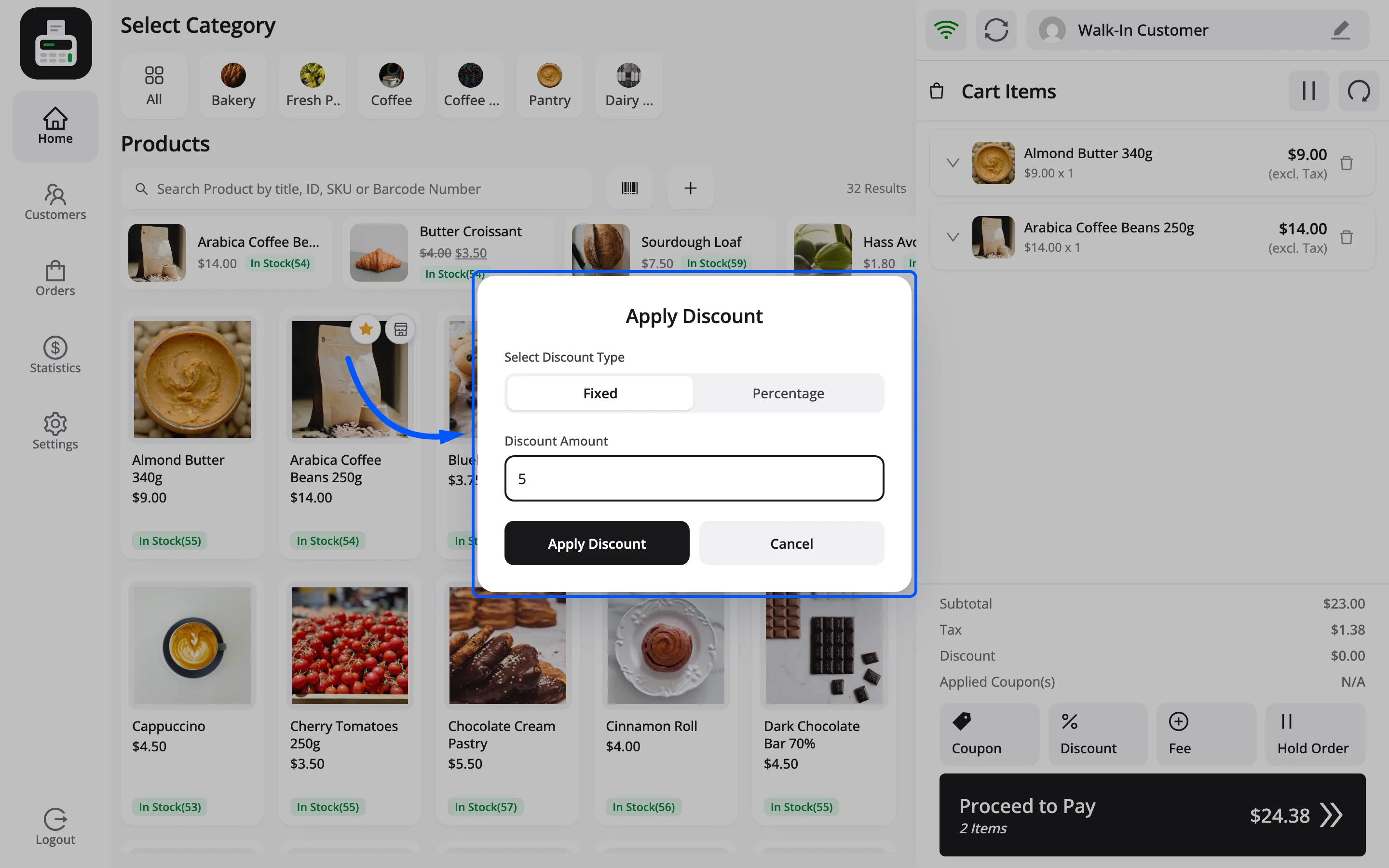This screenshot has width=1389, height=868.
Task: View the Statistics page
Action: pos(55,355)
